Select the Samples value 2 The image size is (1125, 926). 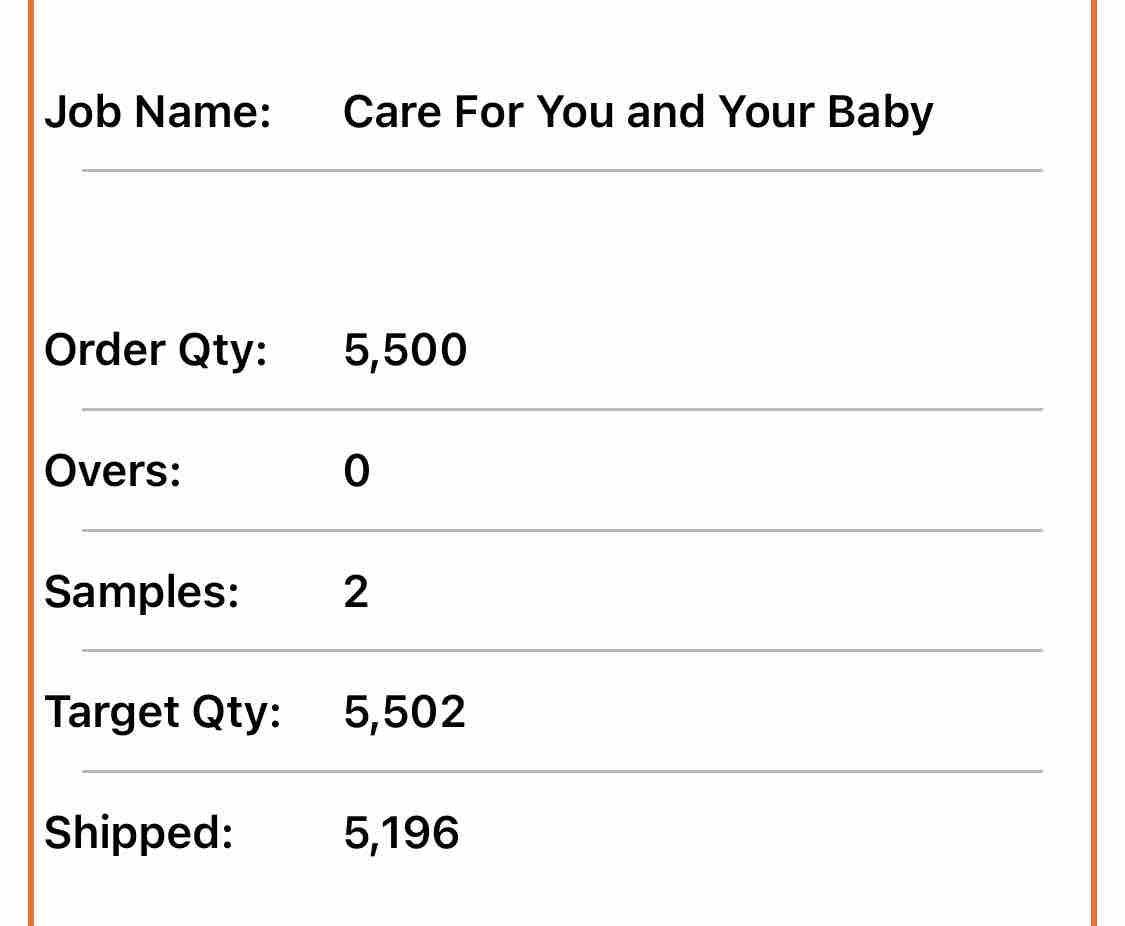click(x=356, y=592)
